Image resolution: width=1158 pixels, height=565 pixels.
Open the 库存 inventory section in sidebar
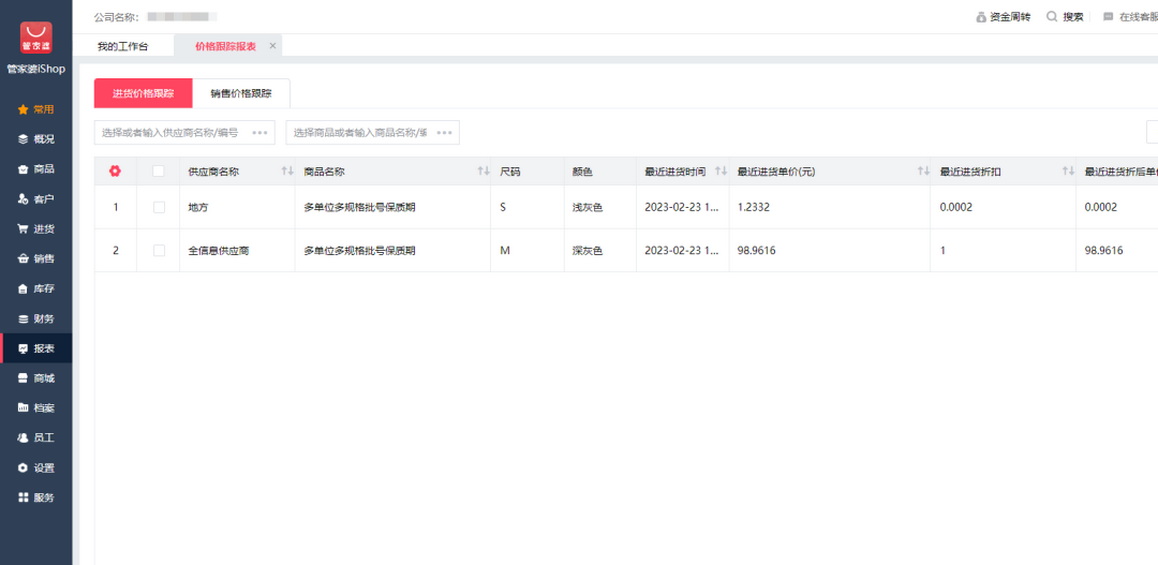click(36, 289)
